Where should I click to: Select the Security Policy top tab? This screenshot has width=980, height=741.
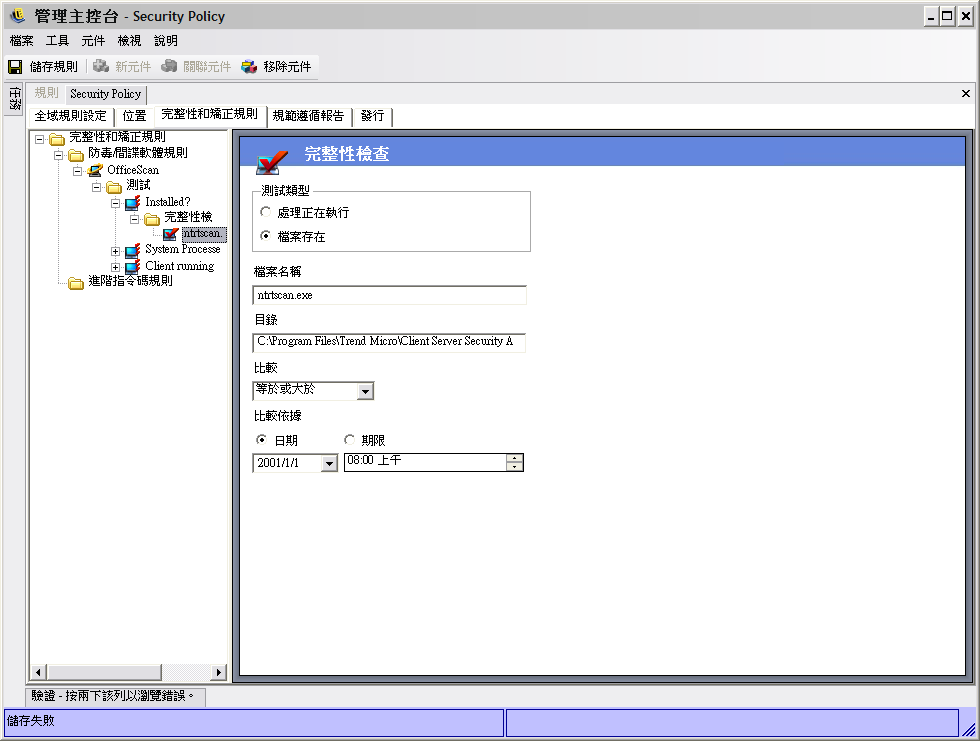(106, 94)
